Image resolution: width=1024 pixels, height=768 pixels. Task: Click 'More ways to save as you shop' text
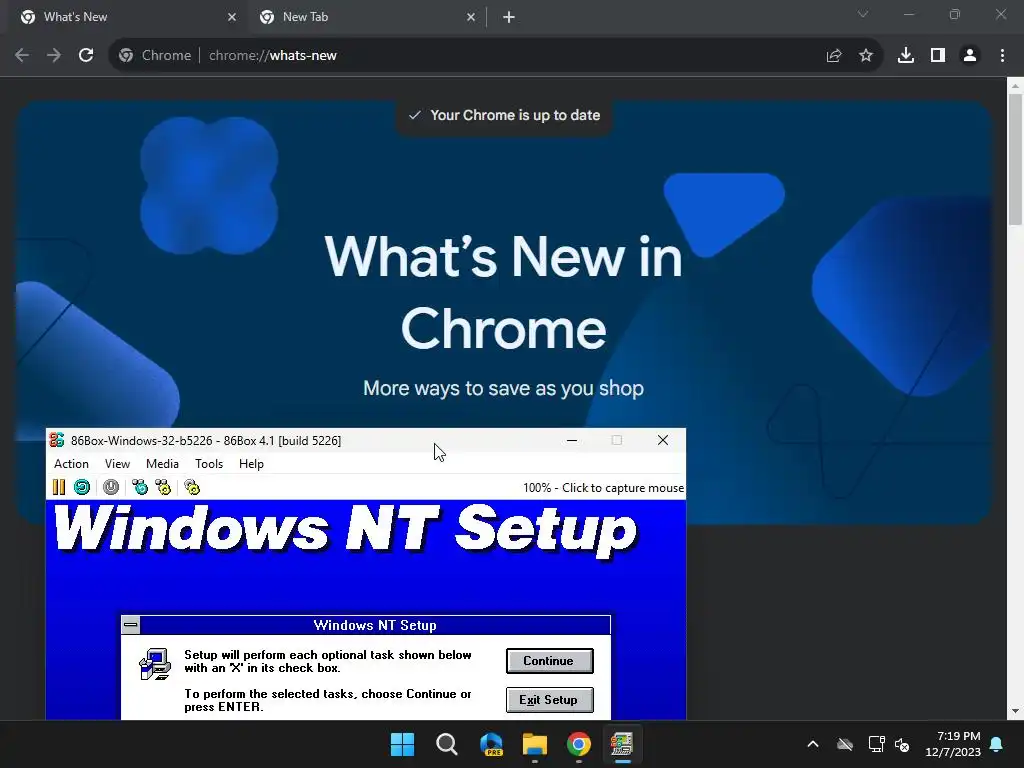coord(504,388)
